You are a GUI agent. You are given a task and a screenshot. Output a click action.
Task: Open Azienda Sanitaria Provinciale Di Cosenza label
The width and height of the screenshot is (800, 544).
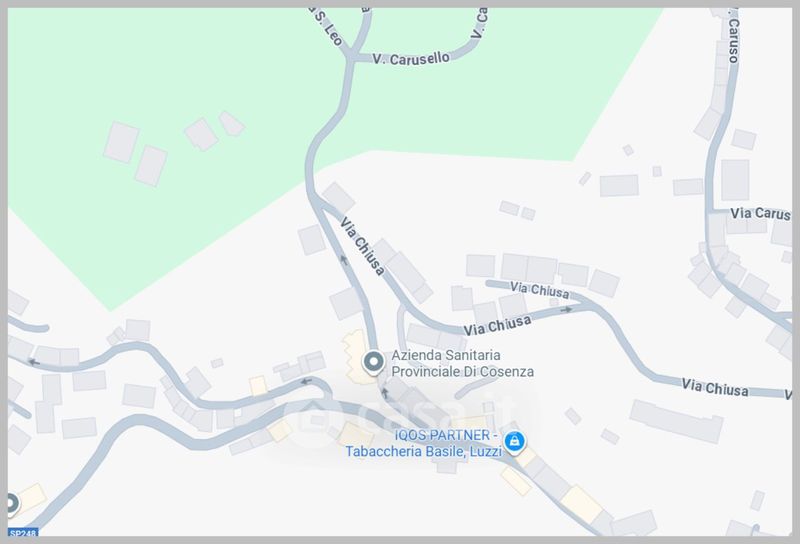(462, 363)
